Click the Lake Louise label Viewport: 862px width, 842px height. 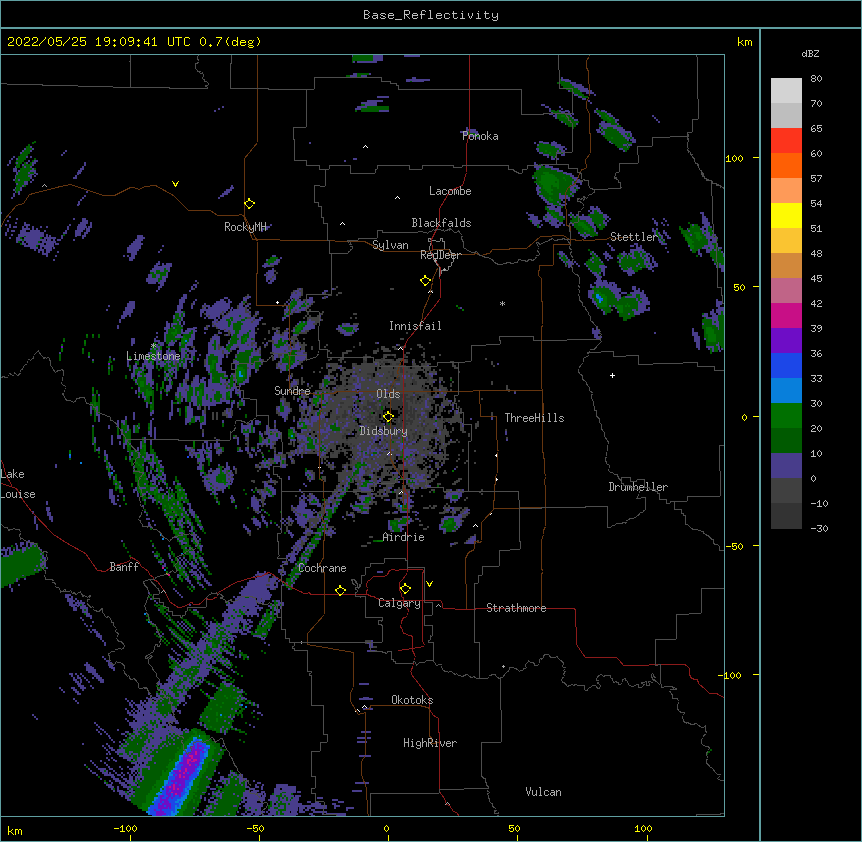point(18,484)
